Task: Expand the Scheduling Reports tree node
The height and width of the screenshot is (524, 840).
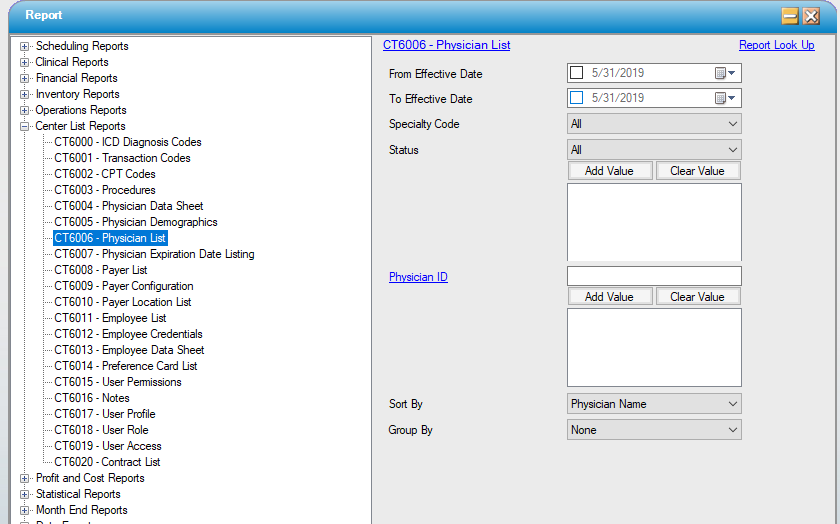Action: pyautogui.click(x=25, y=46)
